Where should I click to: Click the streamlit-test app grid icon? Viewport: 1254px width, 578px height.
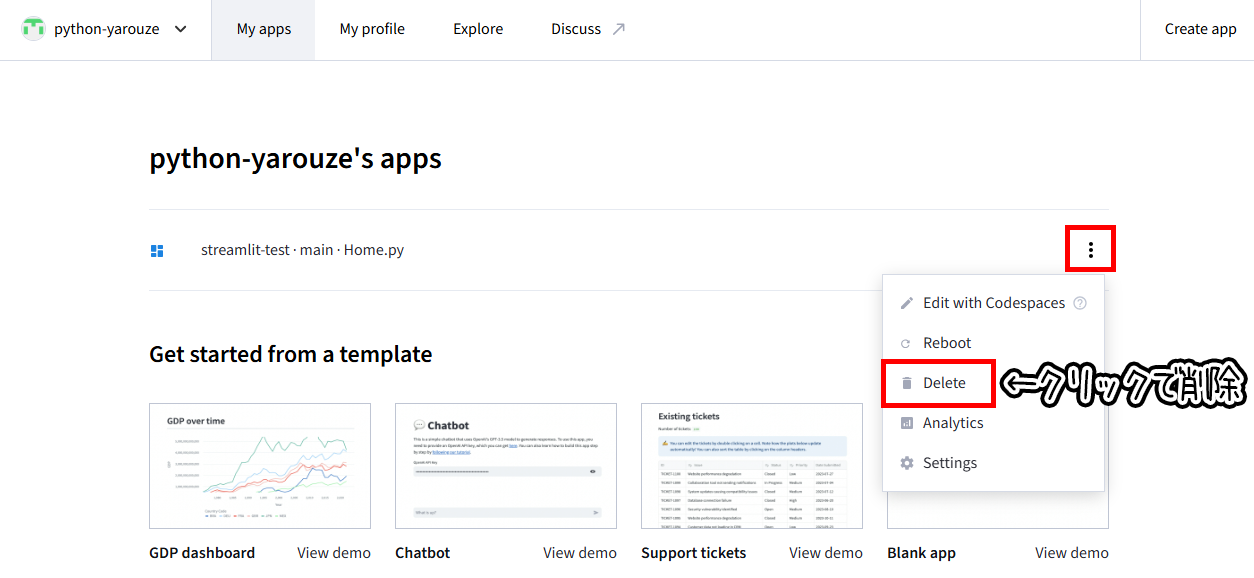[157, 250]
